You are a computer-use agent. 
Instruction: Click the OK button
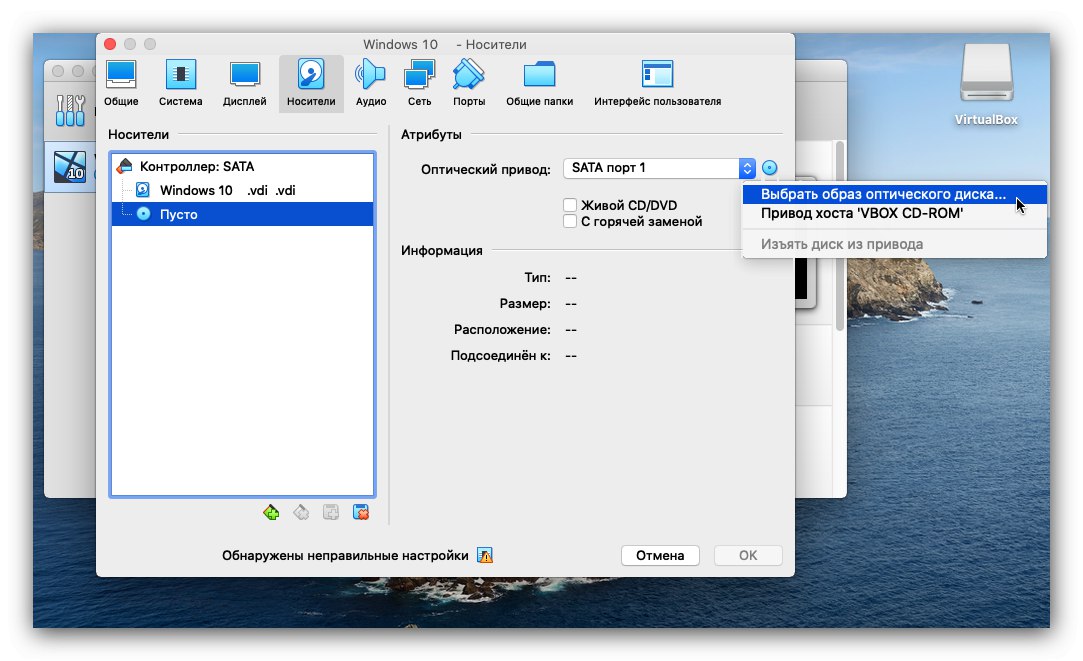point(748,555)
